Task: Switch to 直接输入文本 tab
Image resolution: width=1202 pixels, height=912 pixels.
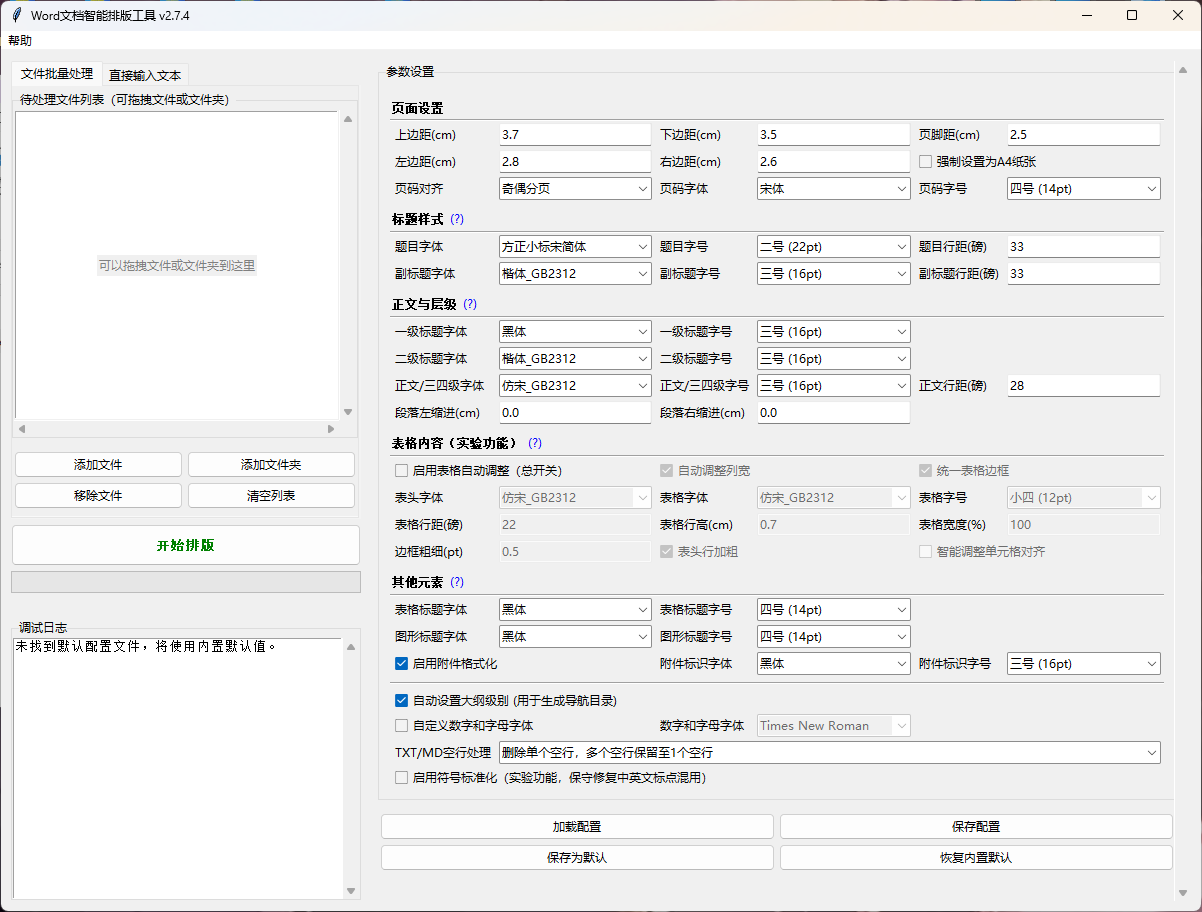Action: tap(145, 75)
